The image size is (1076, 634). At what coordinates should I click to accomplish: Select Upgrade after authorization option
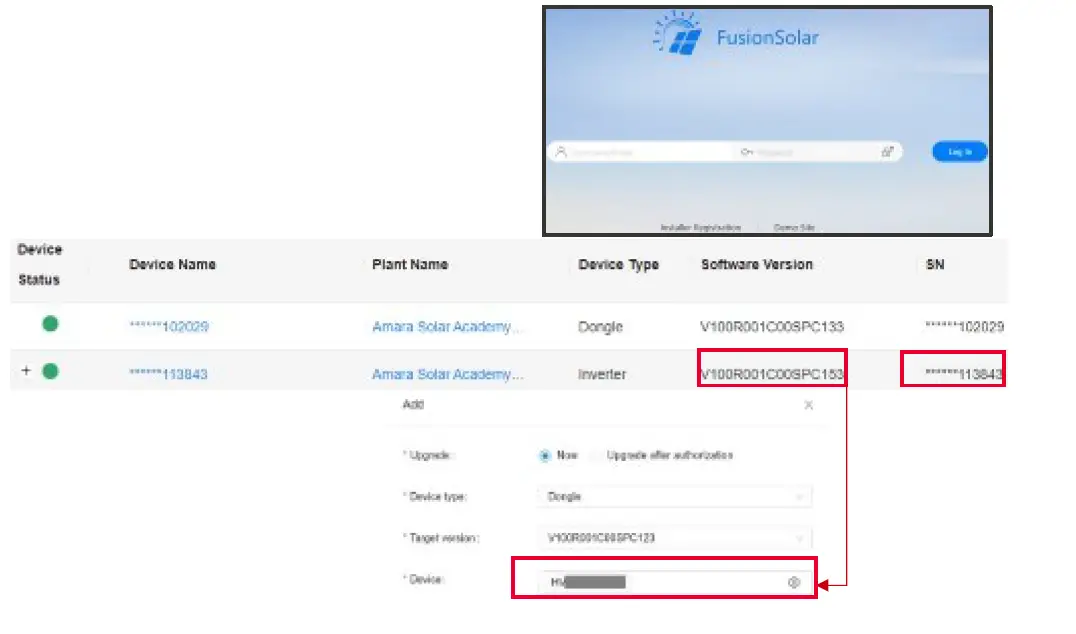tap(668, 455)
